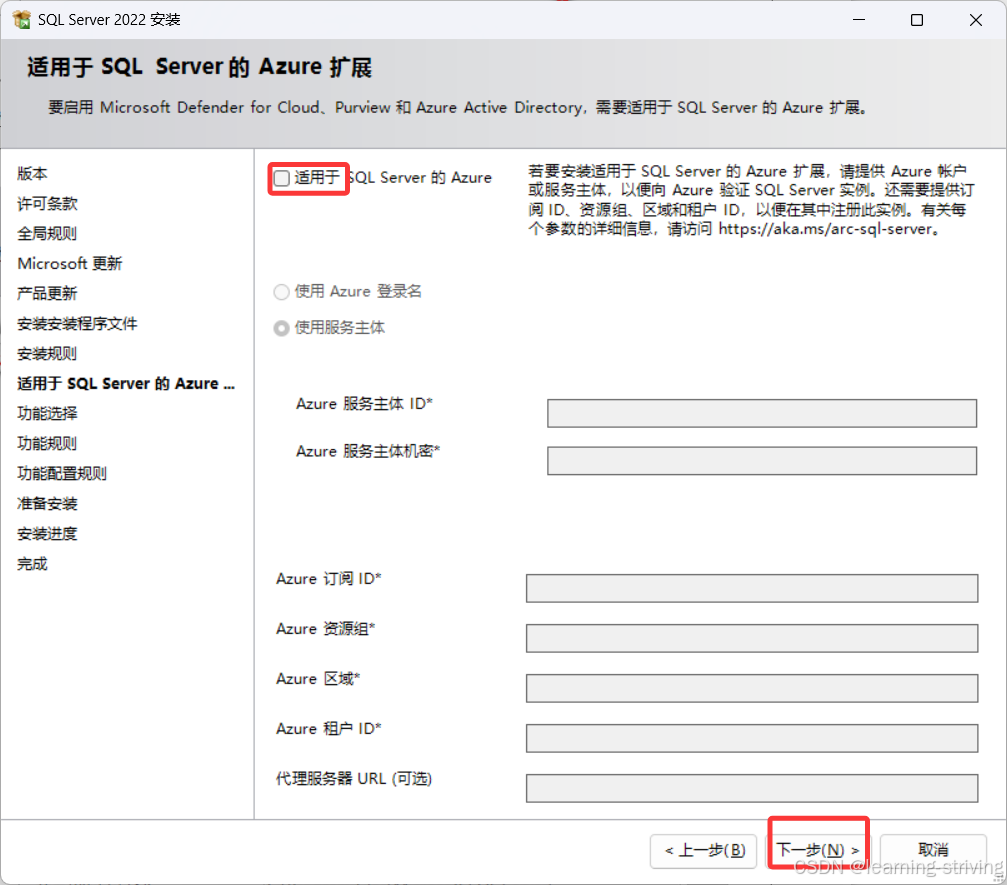Select 全局规则 step in sidebar
The height and width of the screenshot is (885, 1007).
47,233
